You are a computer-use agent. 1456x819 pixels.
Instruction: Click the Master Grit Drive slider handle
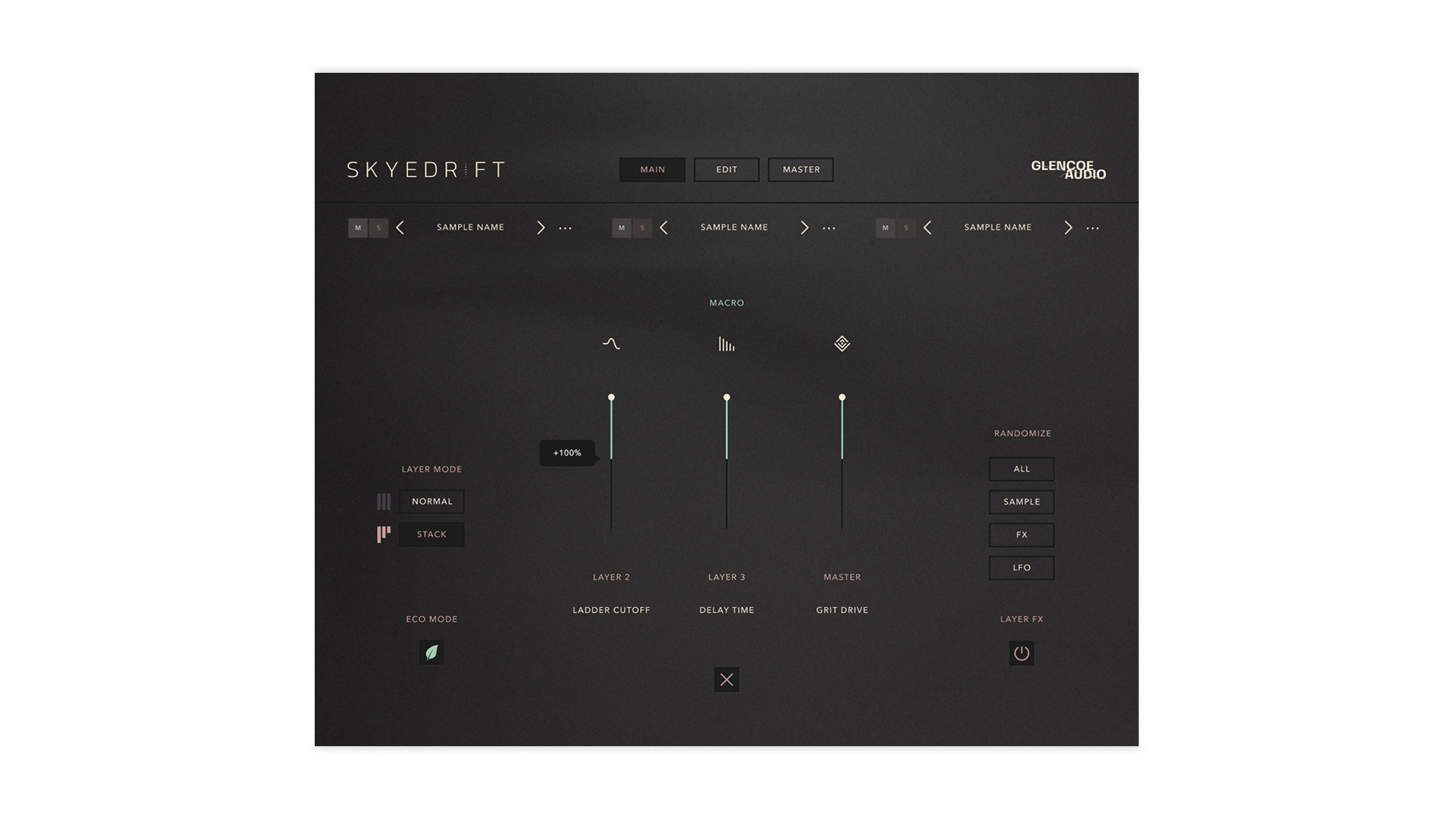[842, 397]
